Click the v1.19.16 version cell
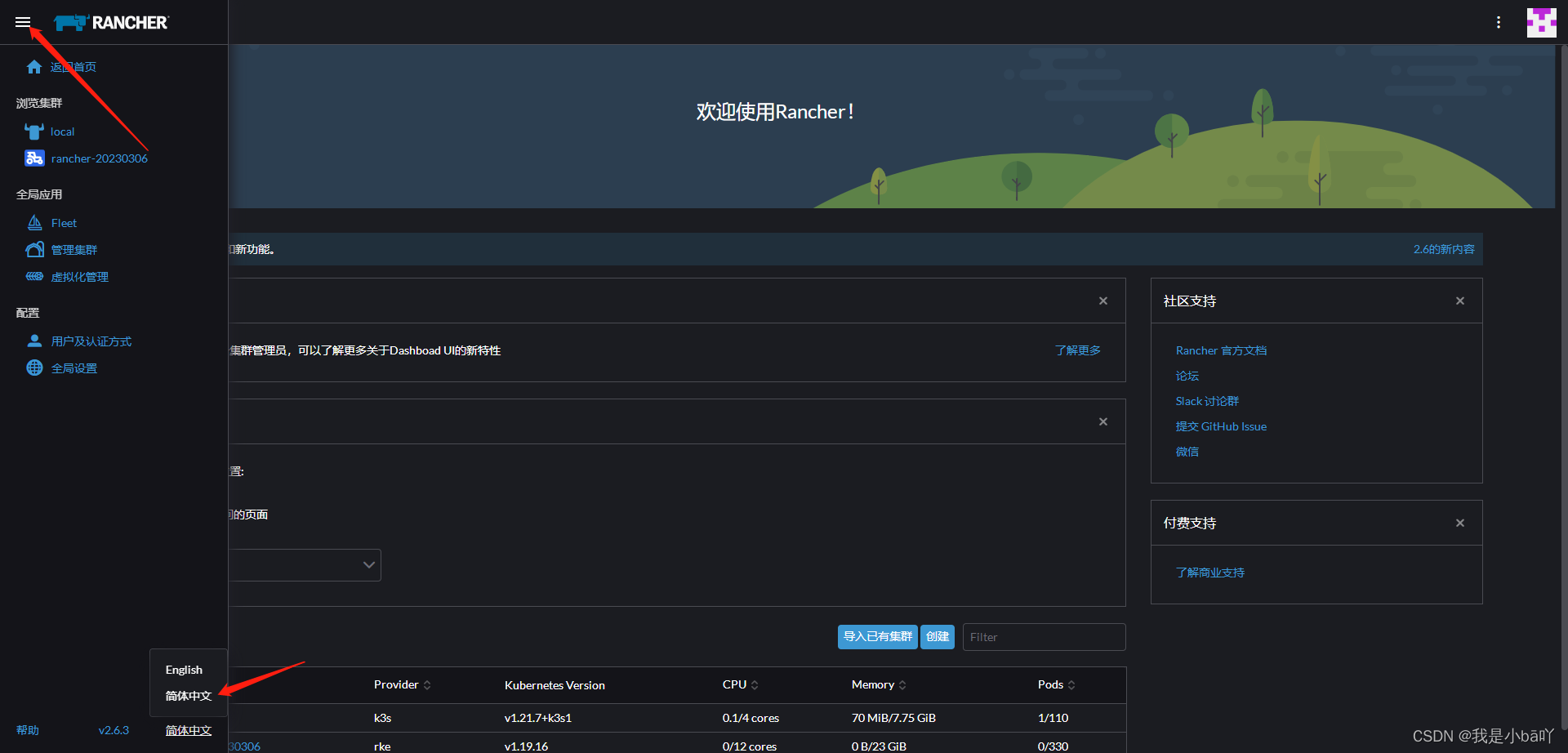1568x753 pixels. pyautogui.click(x=526, y=746)
